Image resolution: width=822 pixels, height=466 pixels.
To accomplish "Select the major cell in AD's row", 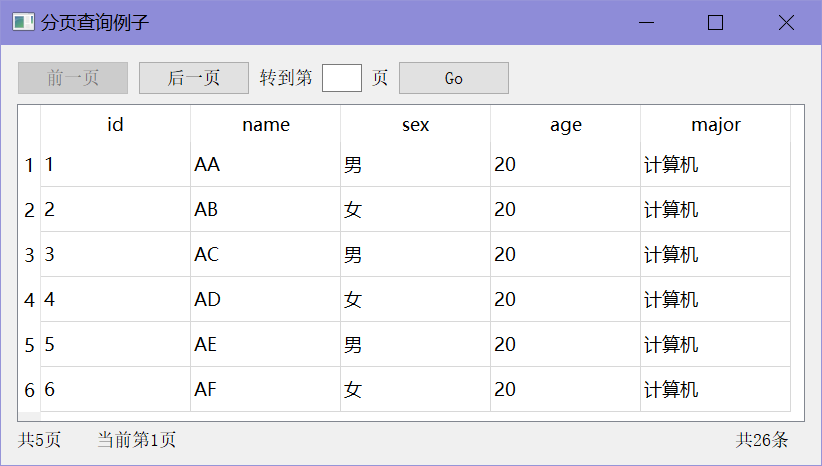I will [x=716, y=299].
